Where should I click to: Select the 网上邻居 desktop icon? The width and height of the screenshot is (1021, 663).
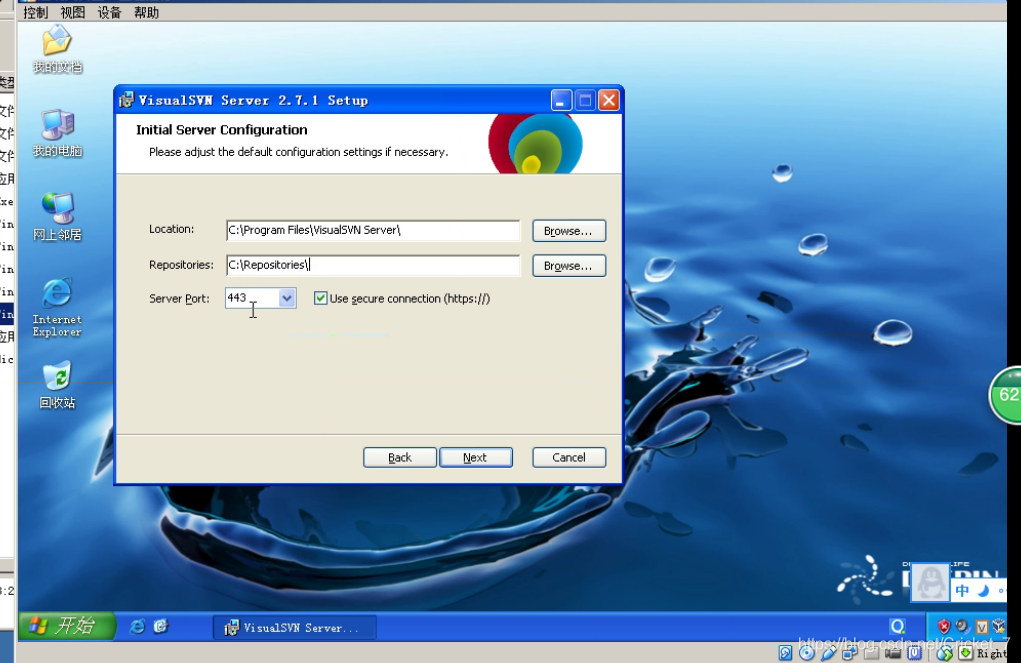pyautogui.click(x=57, y=217)
